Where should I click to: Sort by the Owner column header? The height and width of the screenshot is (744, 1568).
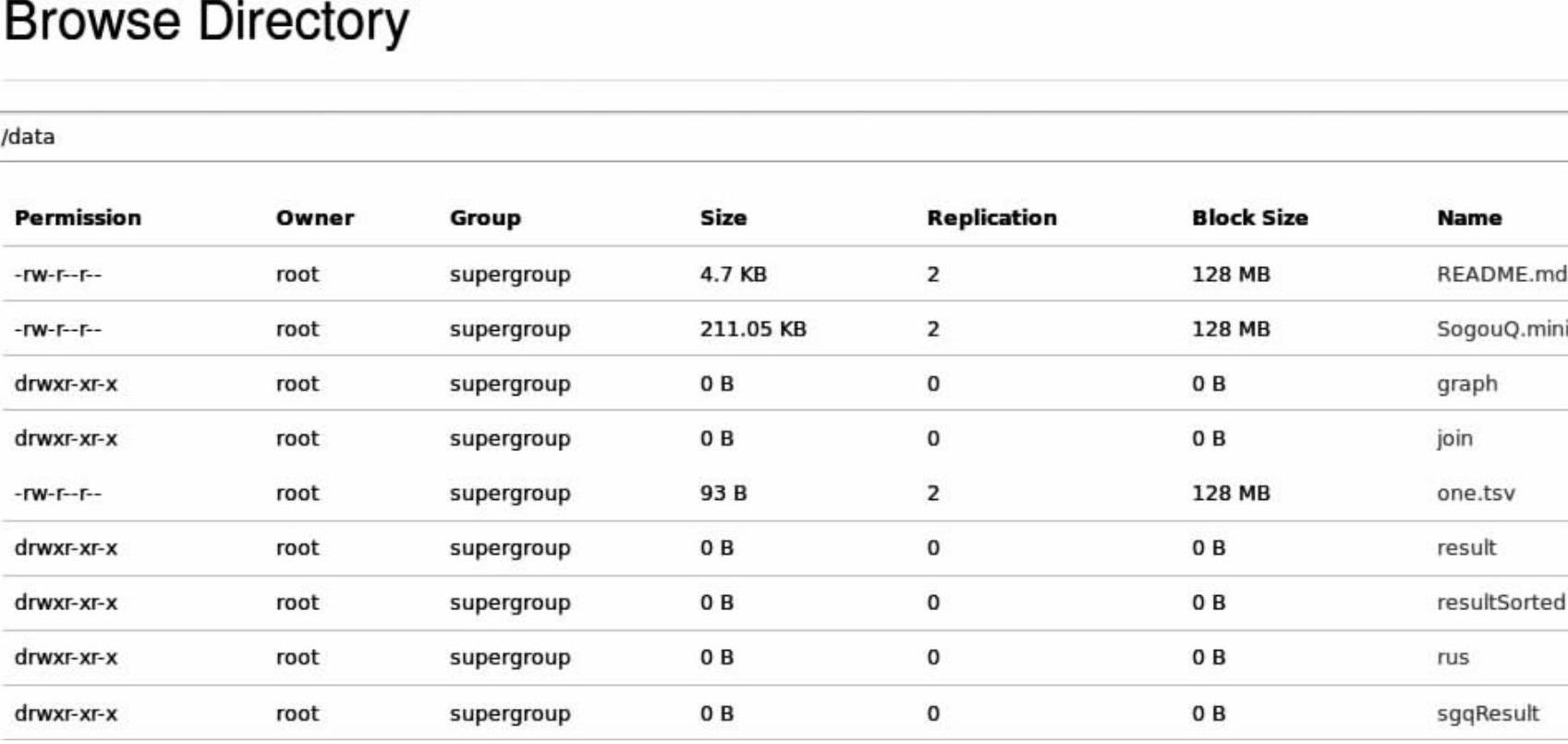tap(315, 218)
